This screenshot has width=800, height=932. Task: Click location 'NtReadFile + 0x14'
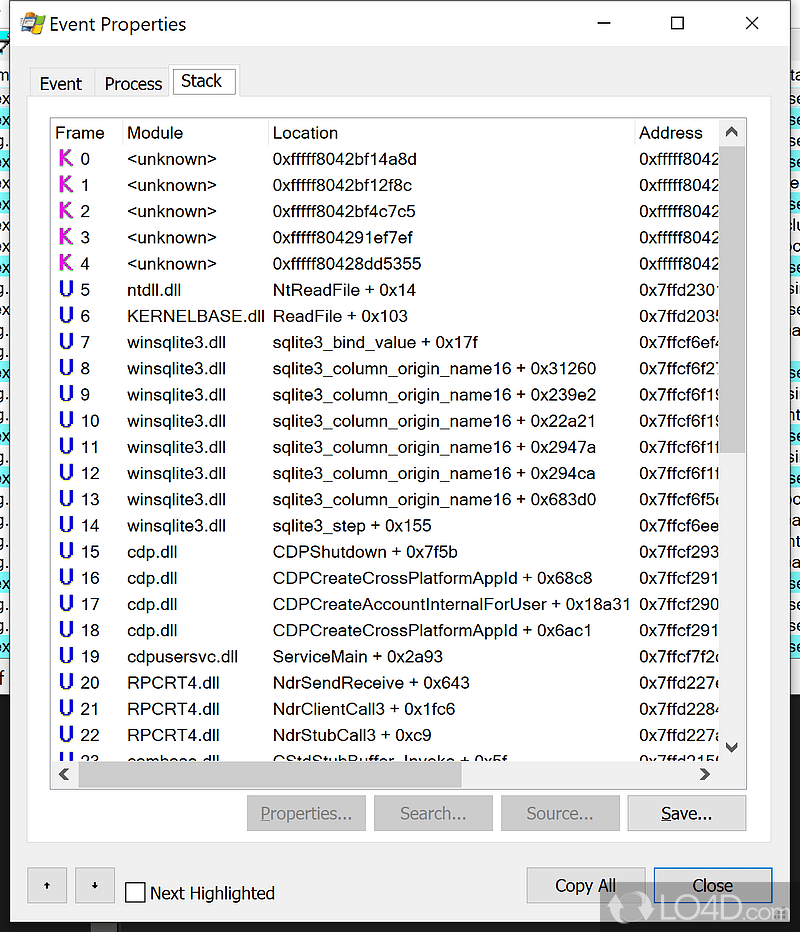coord(344,290)
